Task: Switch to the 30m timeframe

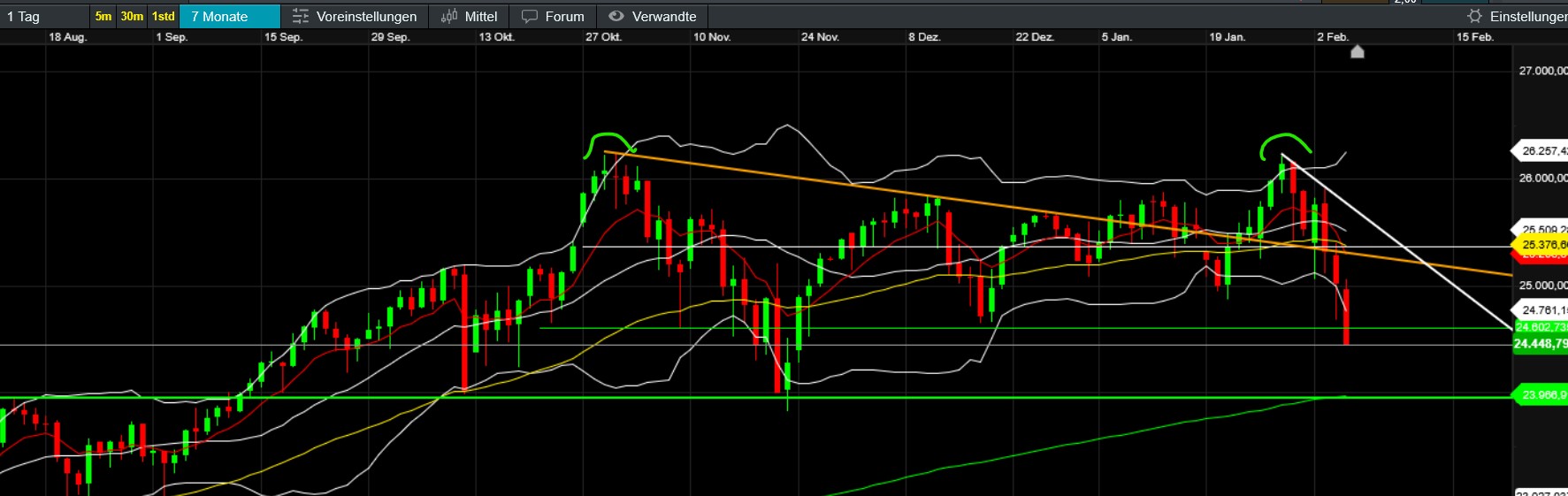Action: (132, 16)
